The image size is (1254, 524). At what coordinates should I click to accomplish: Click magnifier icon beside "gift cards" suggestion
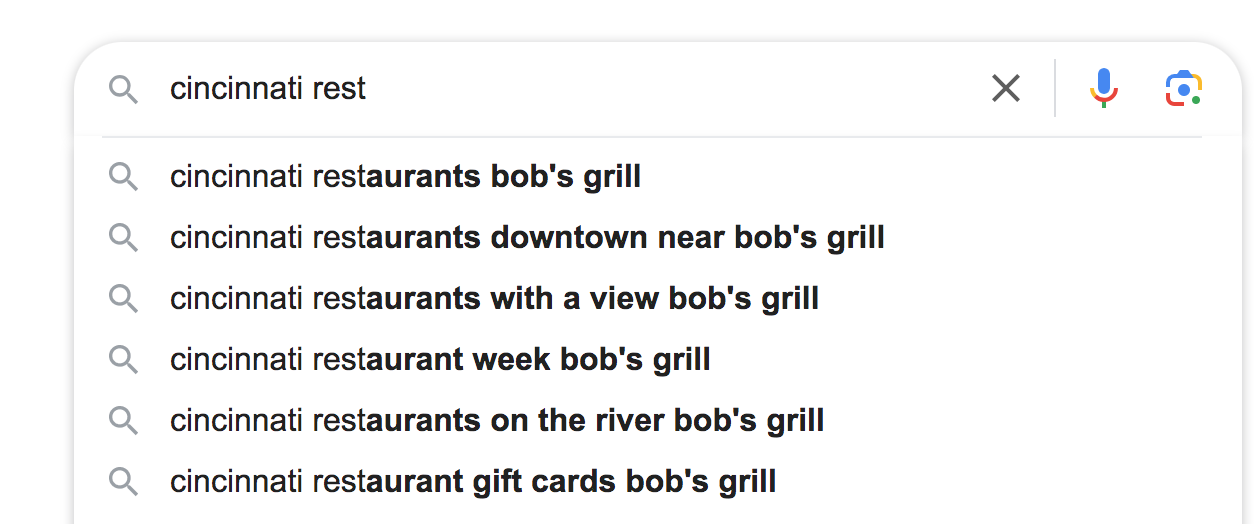tap(123, 482)
